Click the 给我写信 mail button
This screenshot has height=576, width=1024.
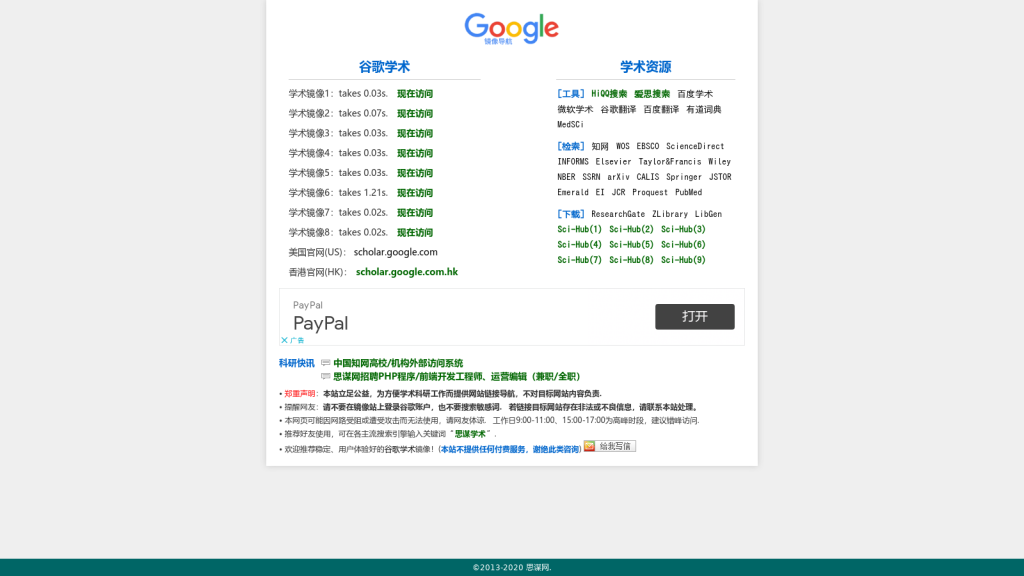(609, 446)
